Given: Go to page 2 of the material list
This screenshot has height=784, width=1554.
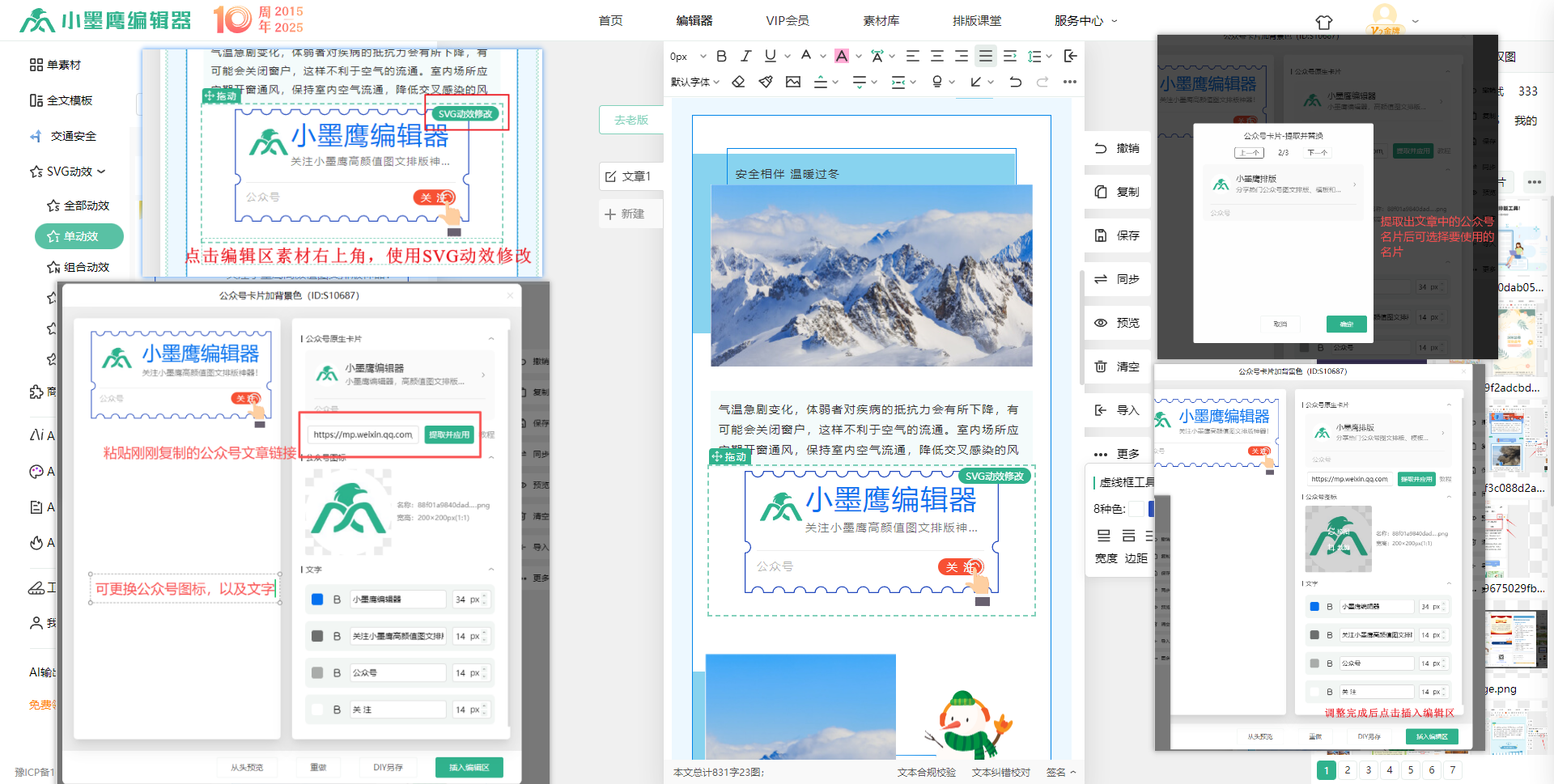Looking at the screenshot, I should coord(1348,770).
